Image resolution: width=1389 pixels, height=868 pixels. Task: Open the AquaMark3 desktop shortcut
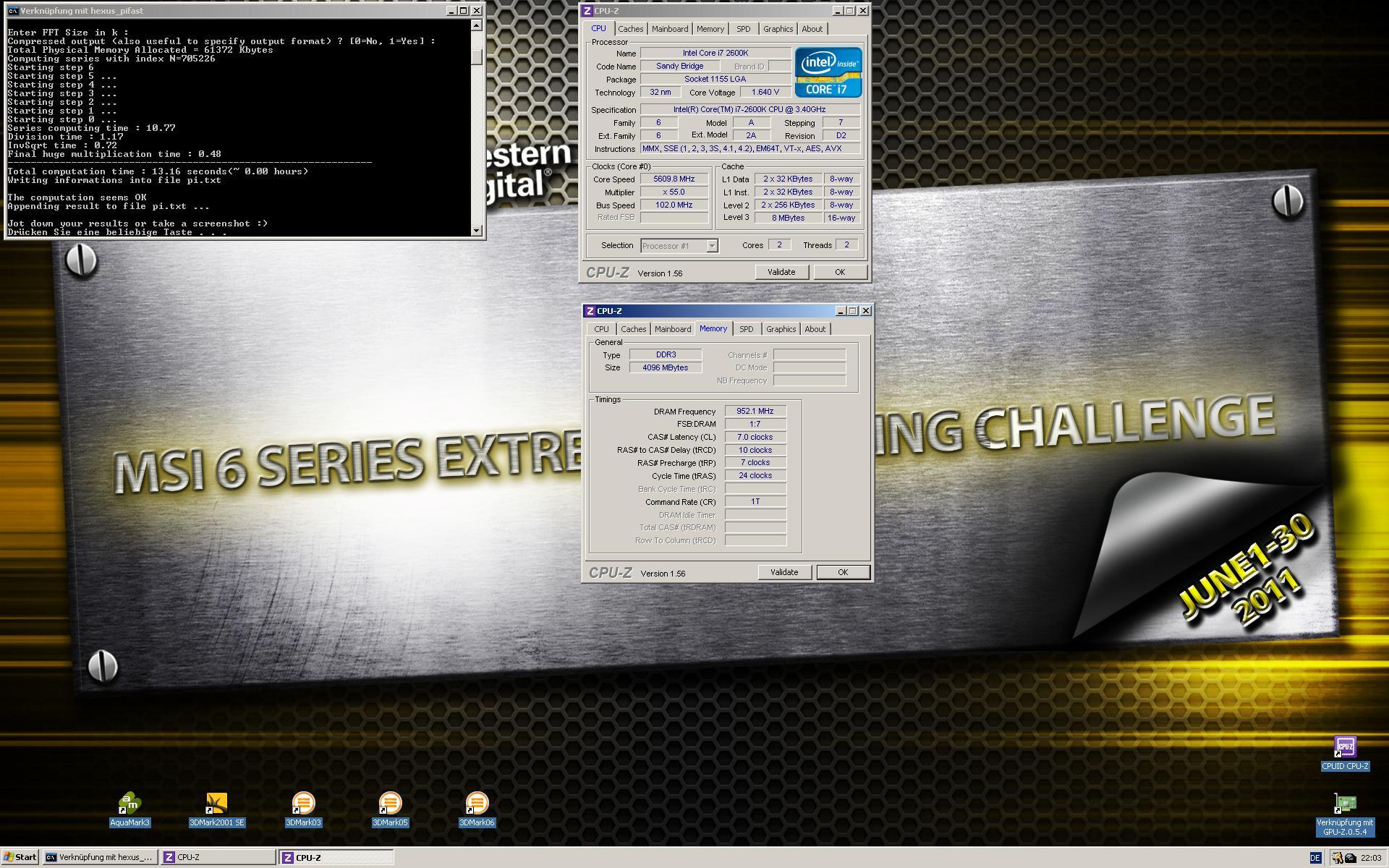(x=129, y=809)
